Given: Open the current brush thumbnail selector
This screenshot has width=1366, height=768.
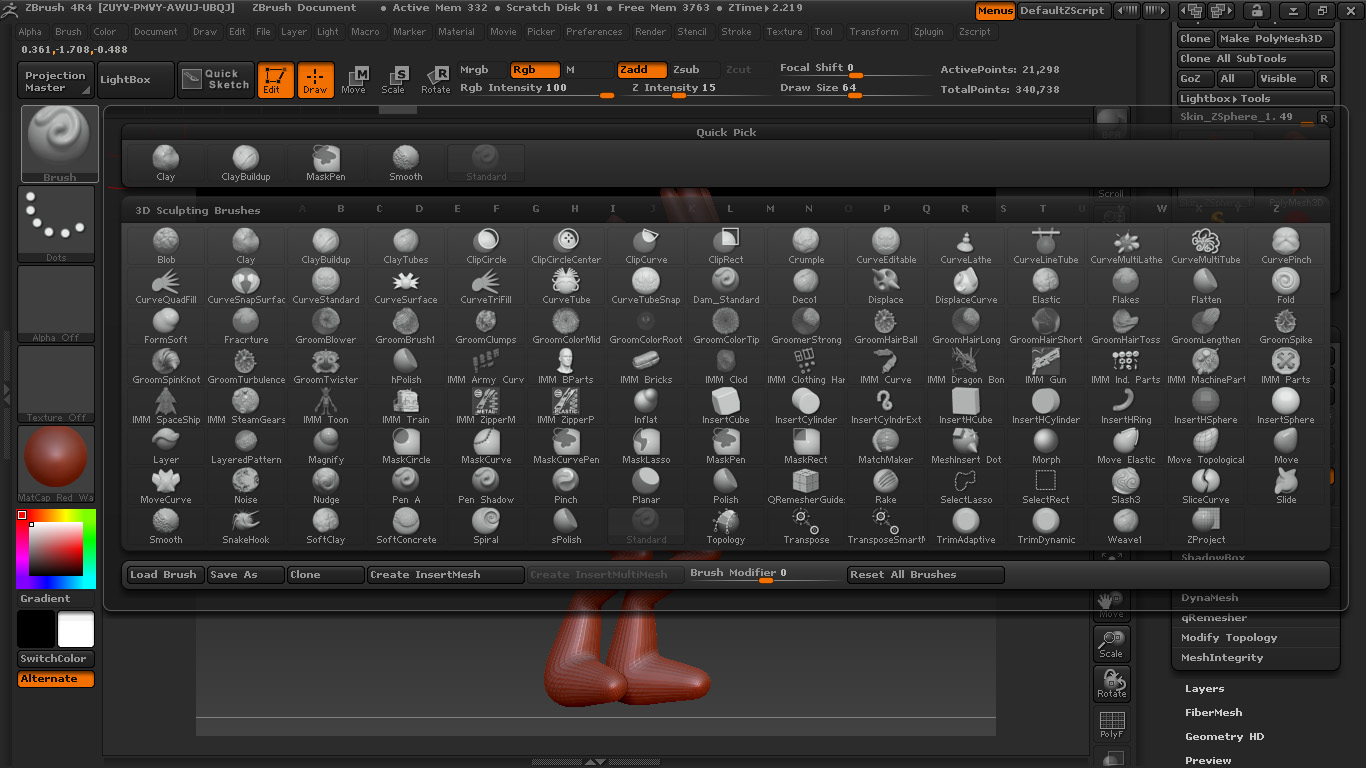Looking at the screenshot, I should tap(59, 144).
